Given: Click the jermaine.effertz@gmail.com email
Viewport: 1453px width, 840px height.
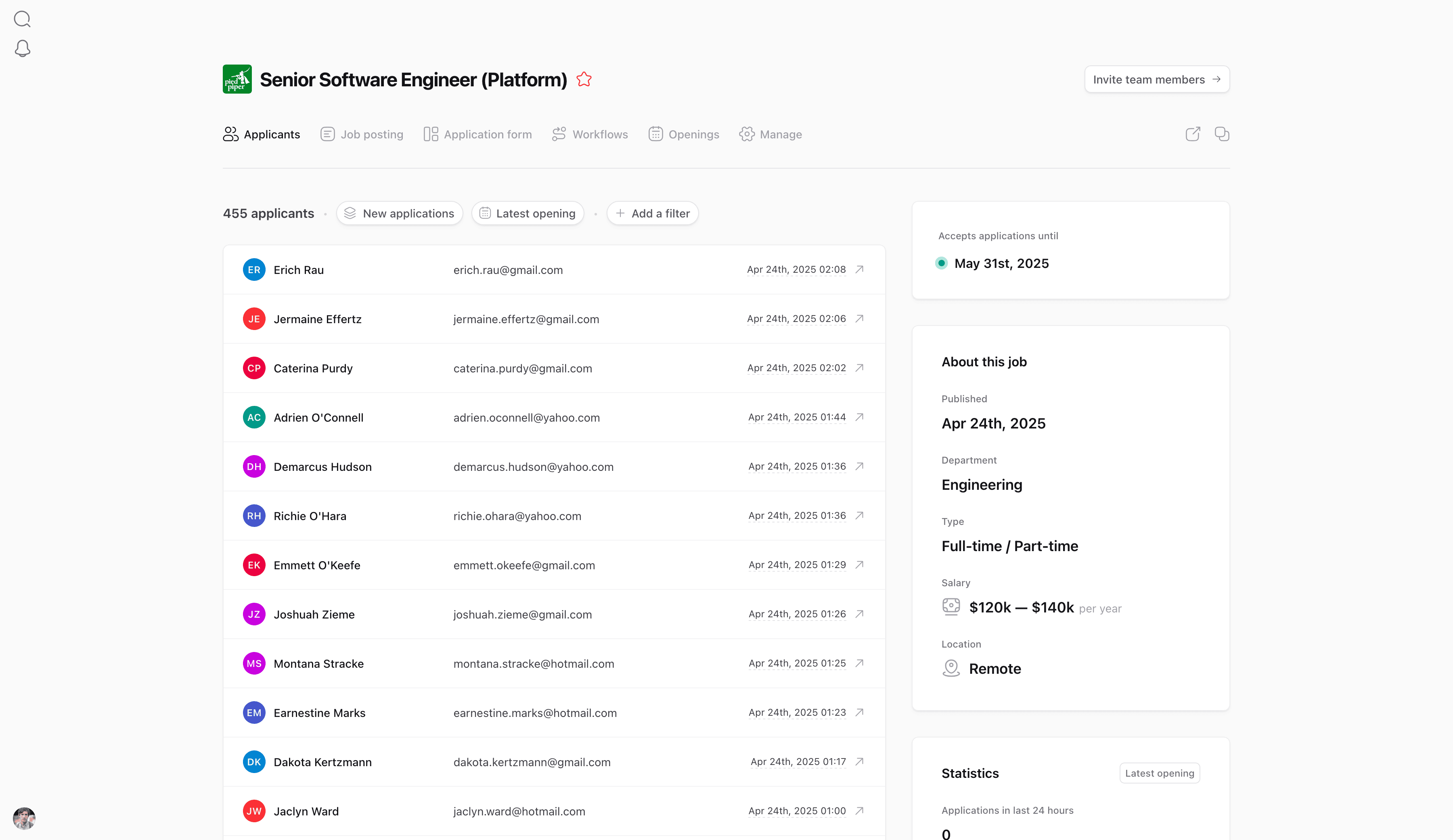Looking at the screenshot, I should pos(526,320).
